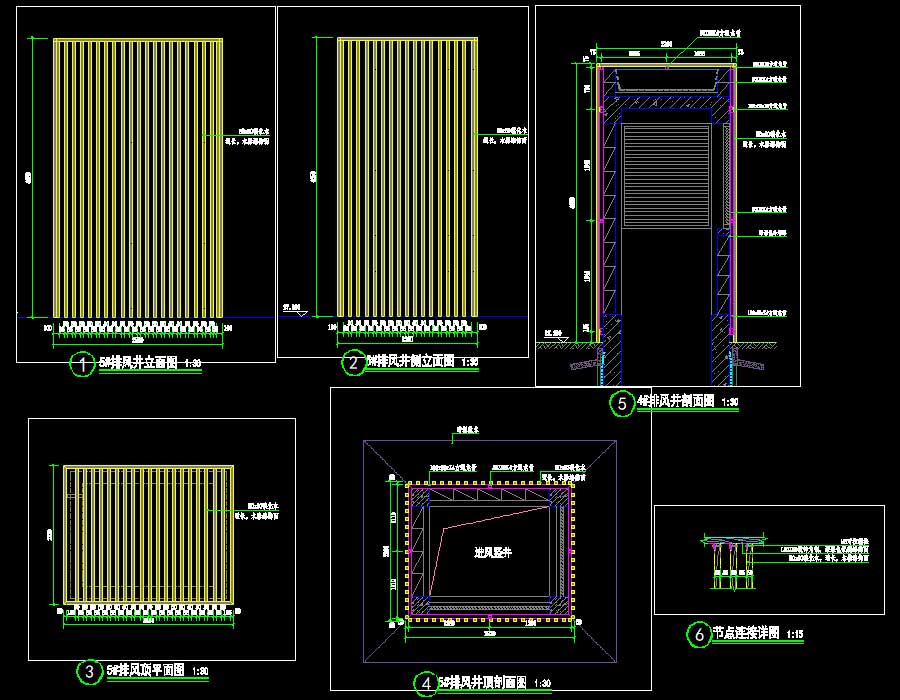Click the side elevation title text

[x=409, y=361]
